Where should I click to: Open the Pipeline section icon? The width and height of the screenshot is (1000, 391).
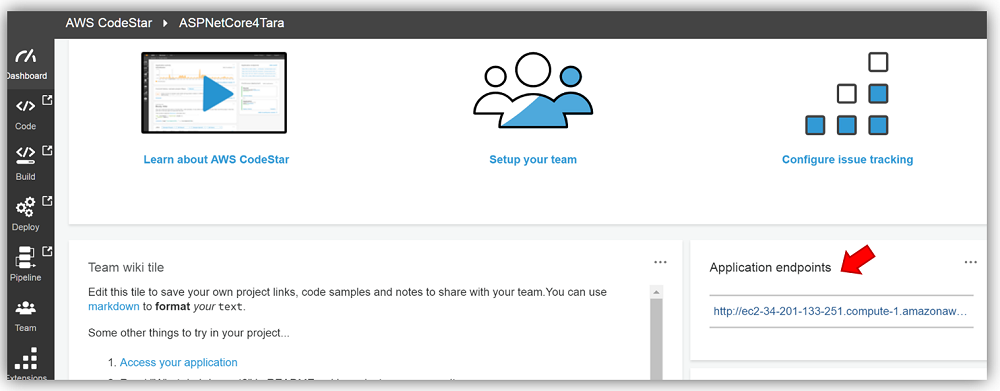pos(26,257)
